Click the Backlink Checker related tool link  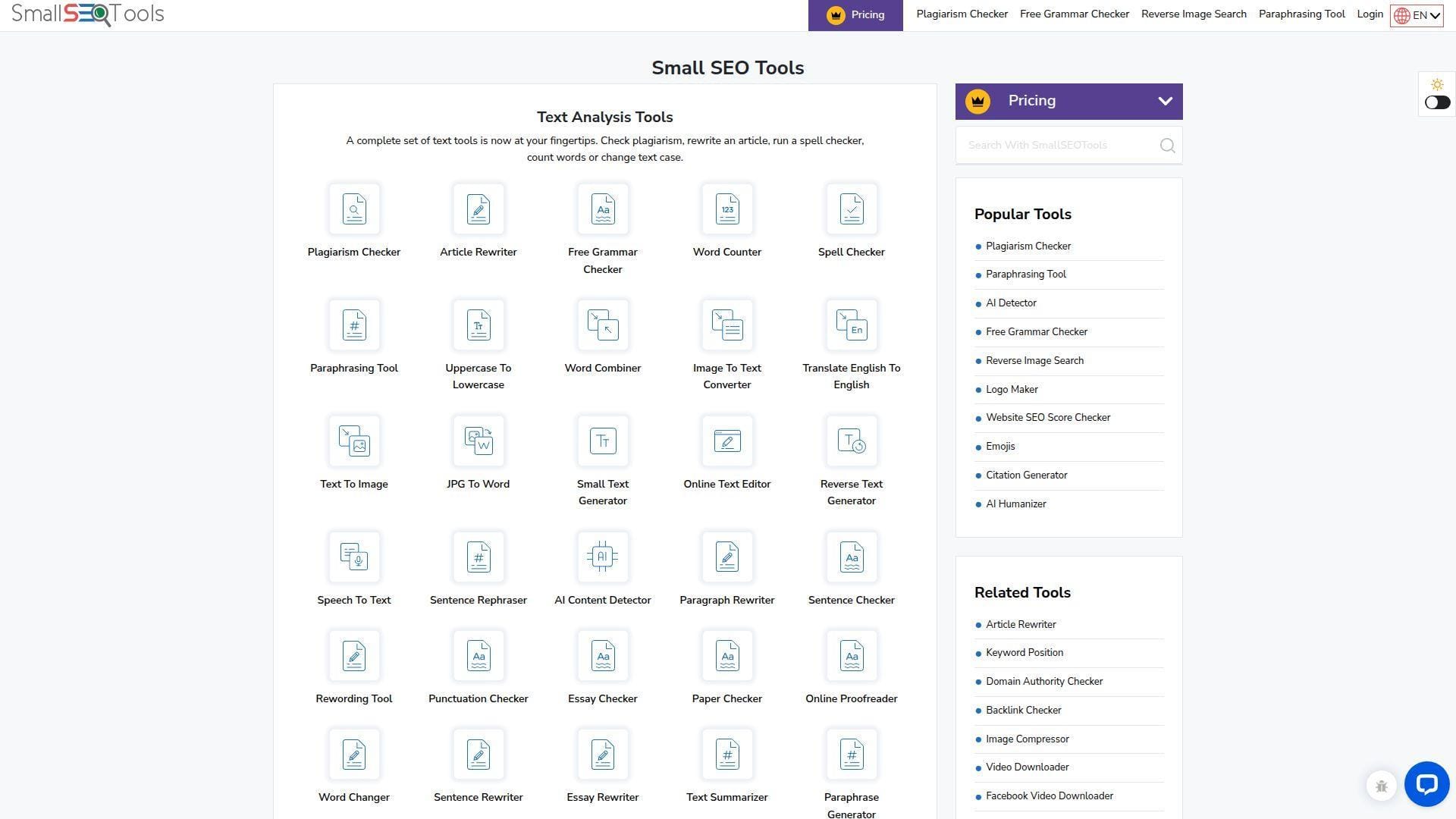[x=1023, y=710]
